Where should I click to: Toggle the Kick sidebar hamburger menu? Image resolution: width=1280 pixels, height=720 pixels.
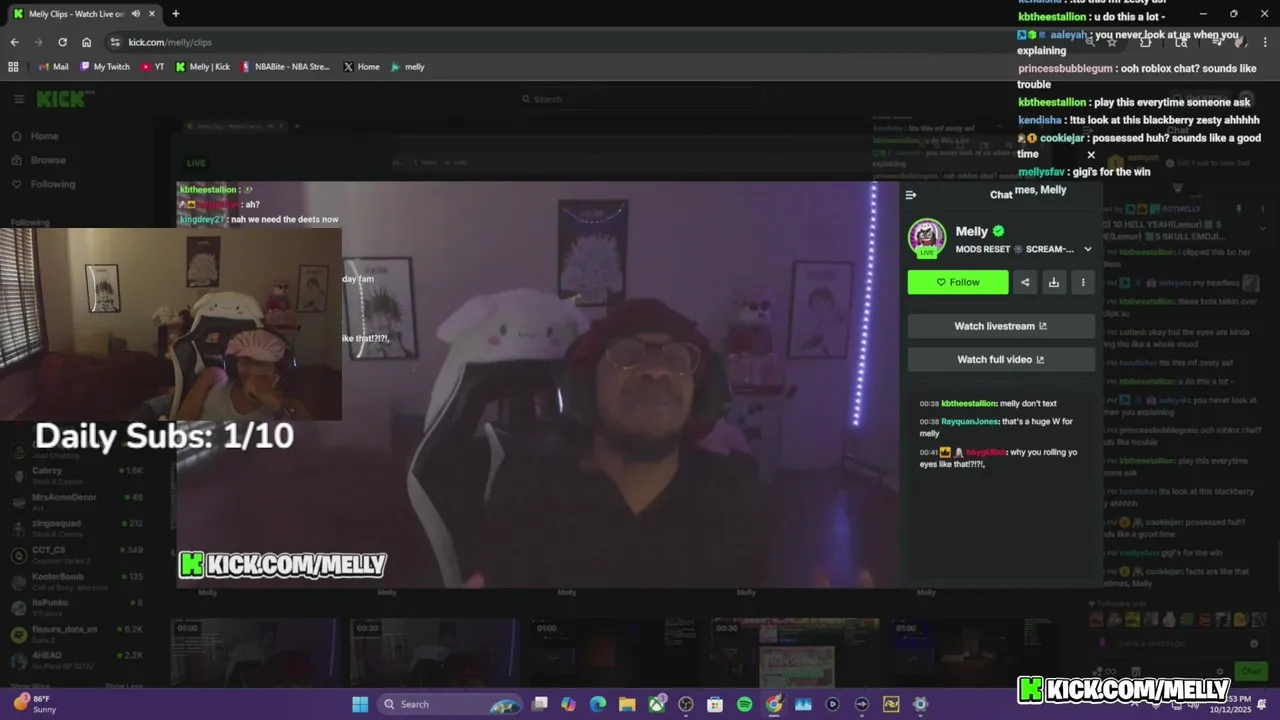[19, 99]
